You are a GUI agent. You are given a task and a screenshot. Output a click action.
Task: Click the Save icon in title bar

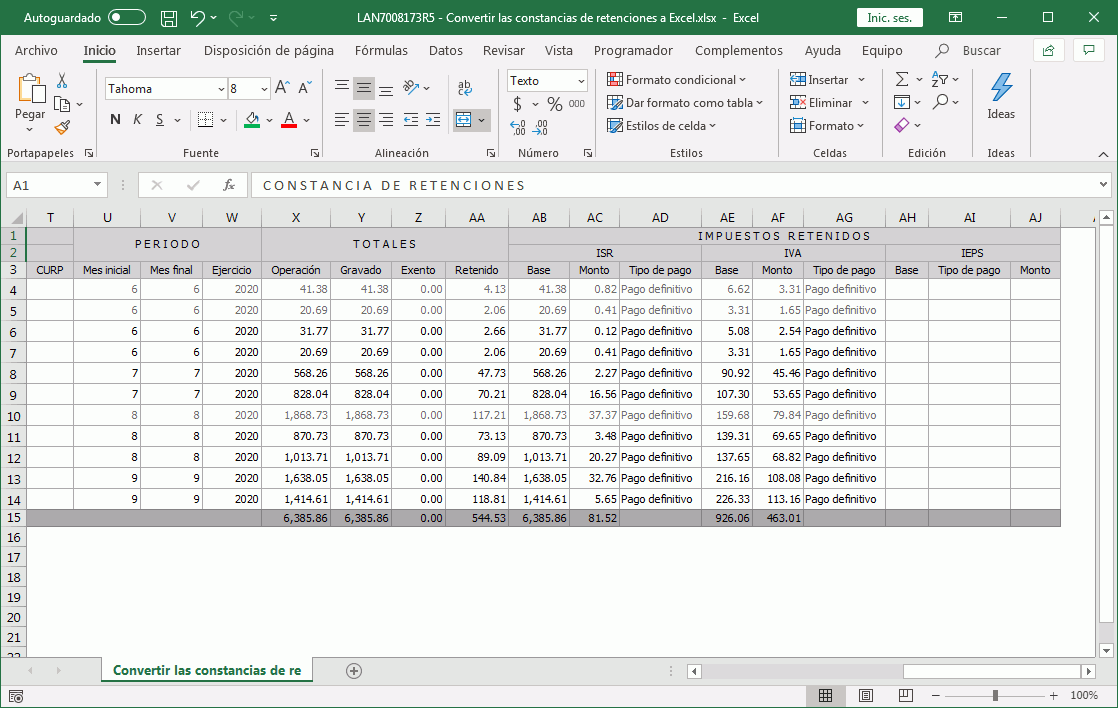pyautogui.click(x=169, y=18)
